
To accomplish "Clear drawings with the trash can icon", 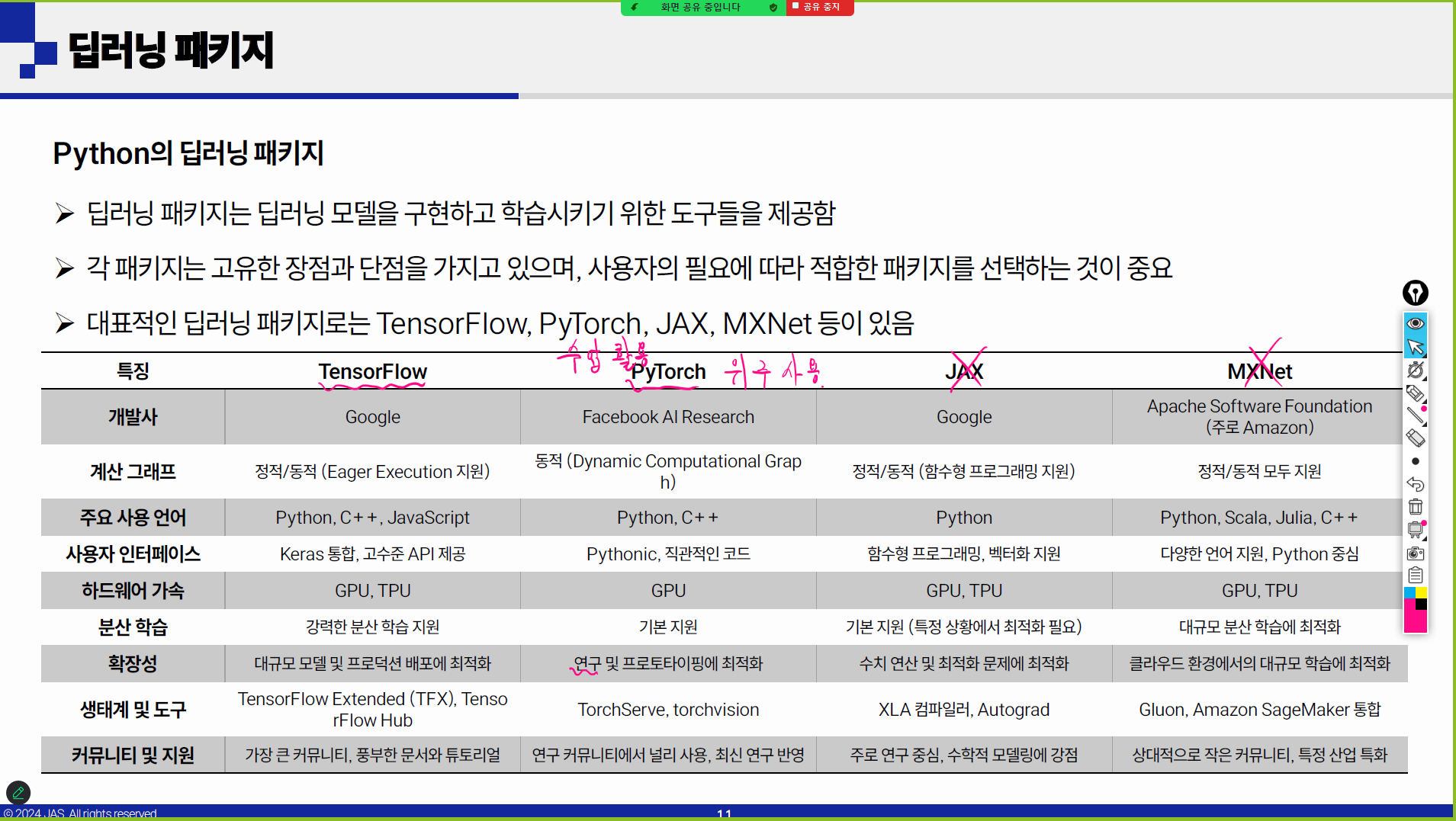I will coord(1415,507).
